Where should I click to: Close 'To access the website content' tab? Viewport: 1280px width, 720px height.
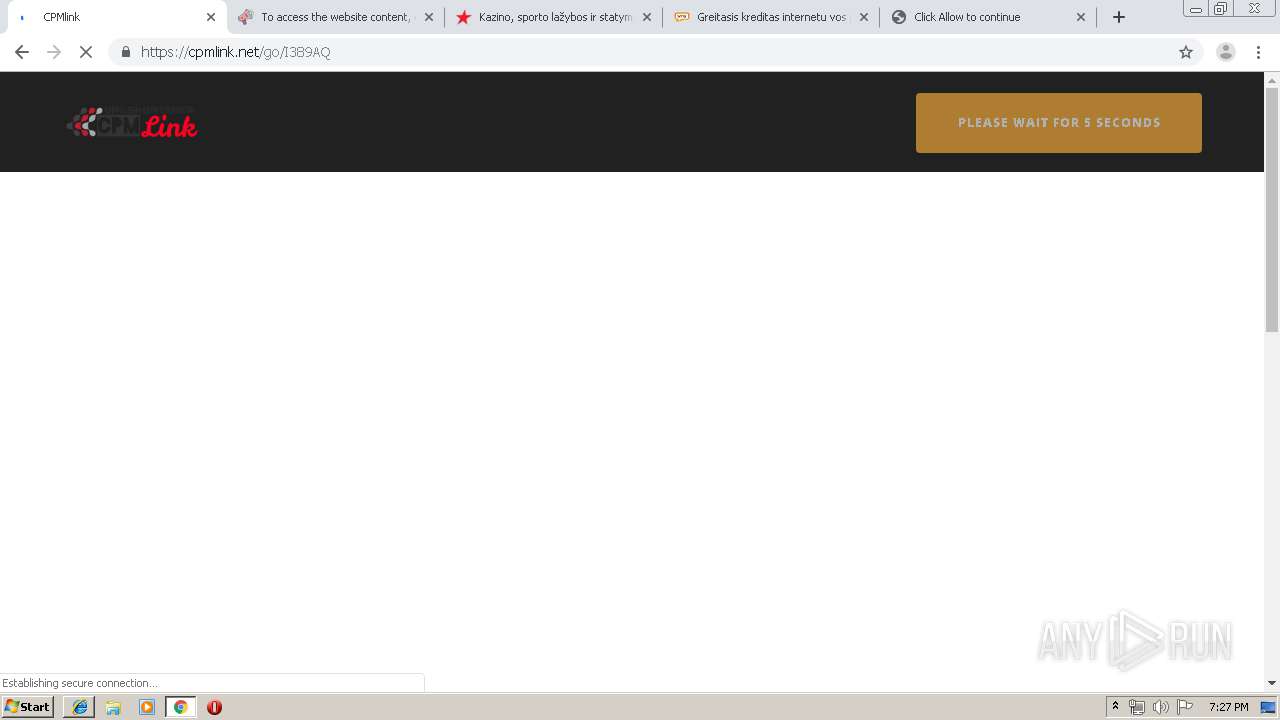click(429, 17)
